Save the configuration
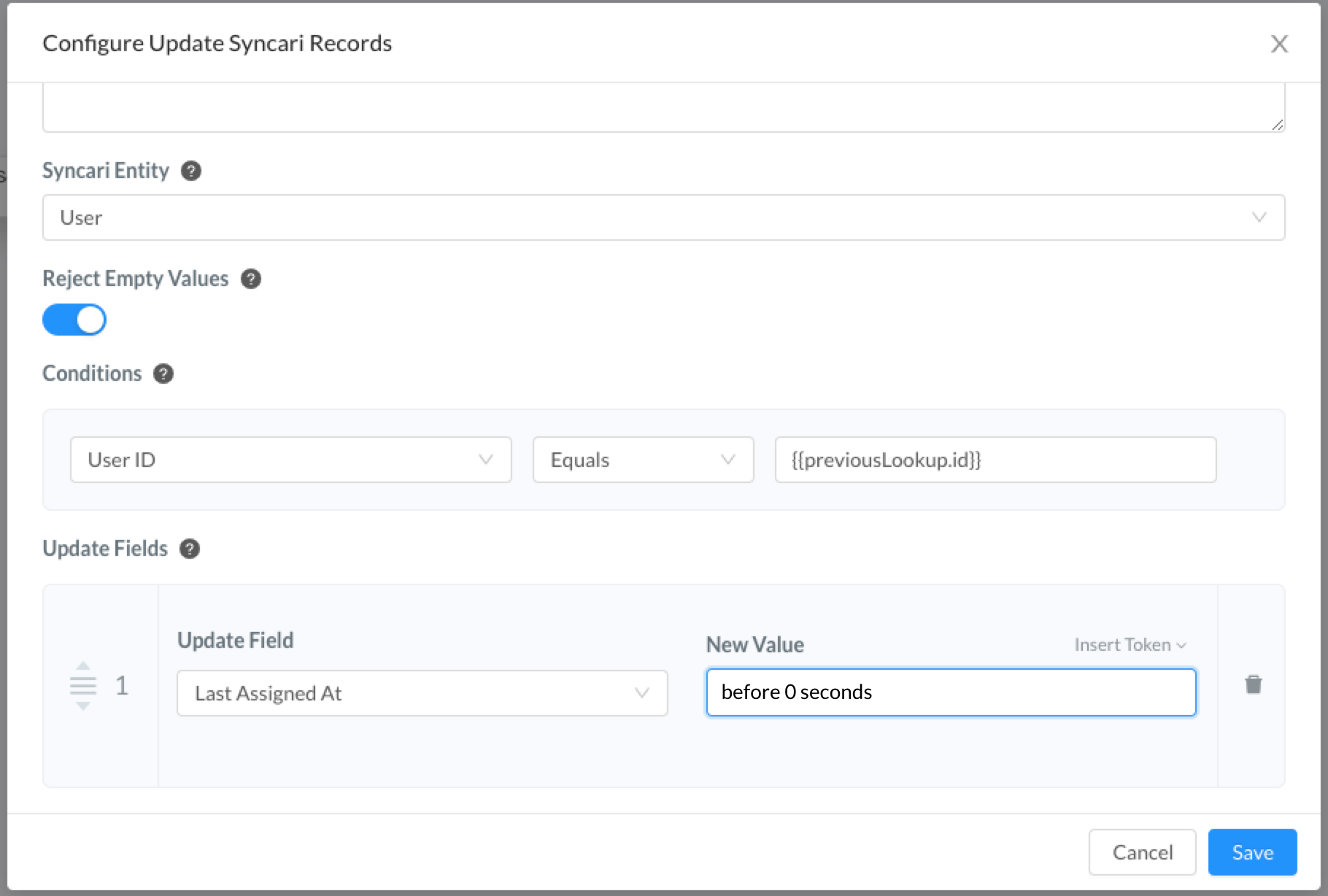Viewport: 1328px width, 896px height. [1252, 852]
